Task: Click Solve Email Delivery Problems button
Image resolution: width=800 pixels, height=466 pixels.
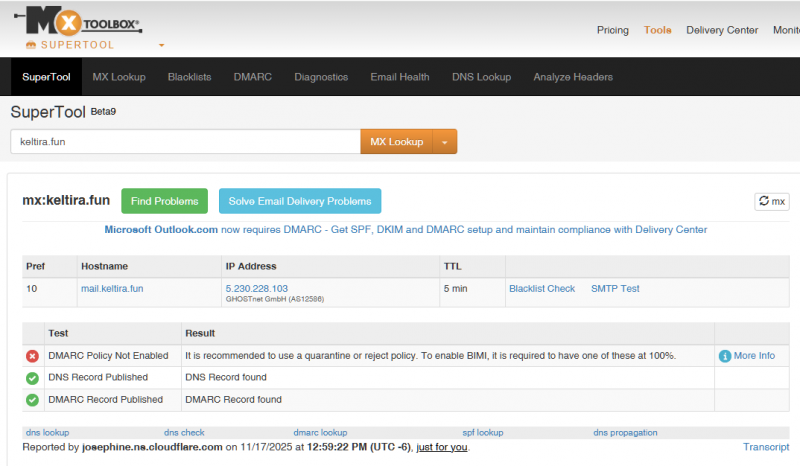Action: click(x=300, y=201)
